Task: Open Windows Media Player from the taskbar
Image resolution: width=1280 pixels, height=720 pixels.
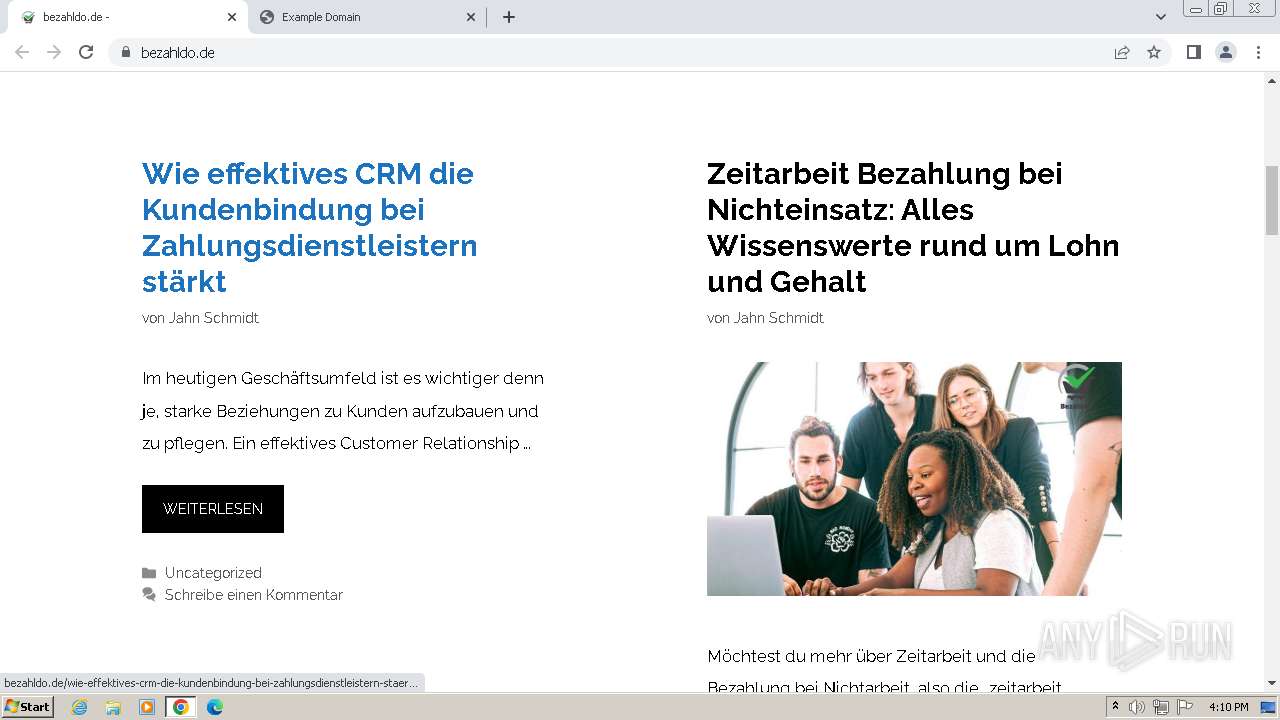Action: [x=147, y=707]
